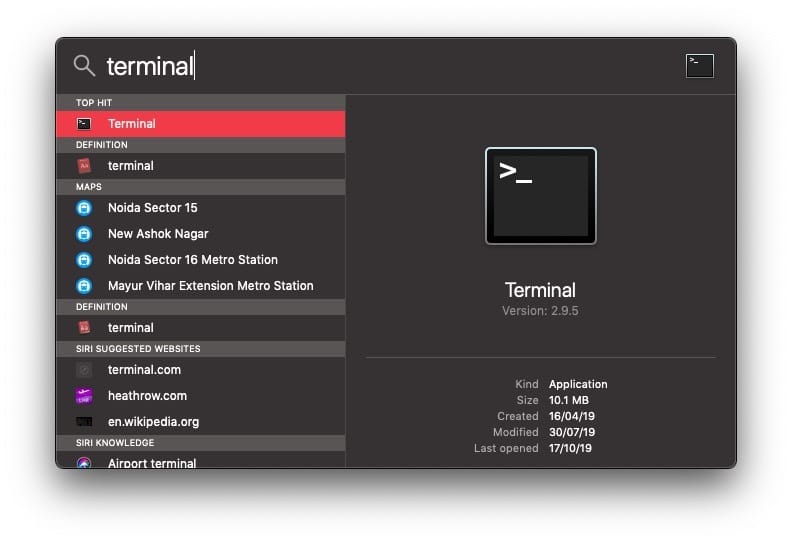This screenshot has width=792, height=542.
Task: Click the Siri Suggested Websites section header
Action: tap(138, 349)
